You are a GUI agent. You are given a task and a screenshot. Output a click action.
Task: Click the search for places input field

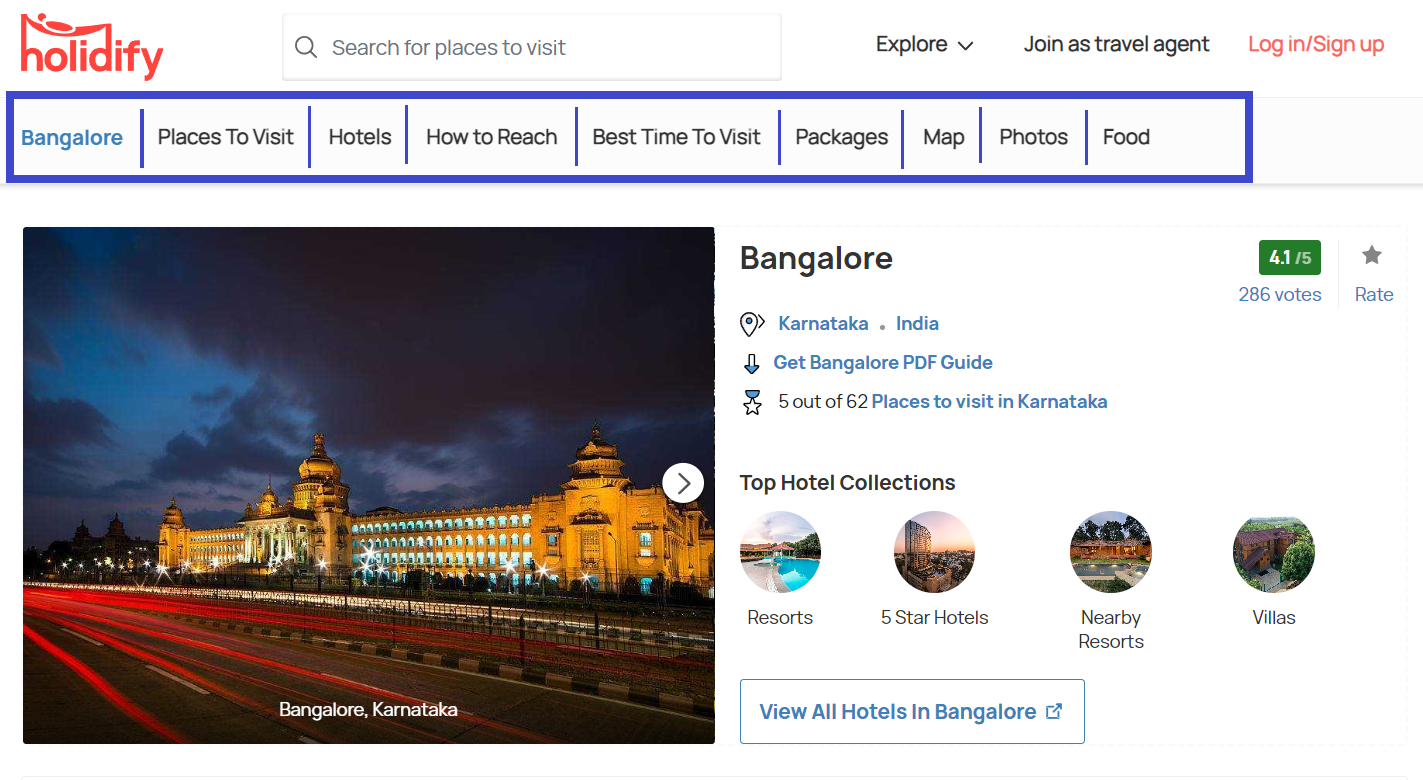[532, 47]
